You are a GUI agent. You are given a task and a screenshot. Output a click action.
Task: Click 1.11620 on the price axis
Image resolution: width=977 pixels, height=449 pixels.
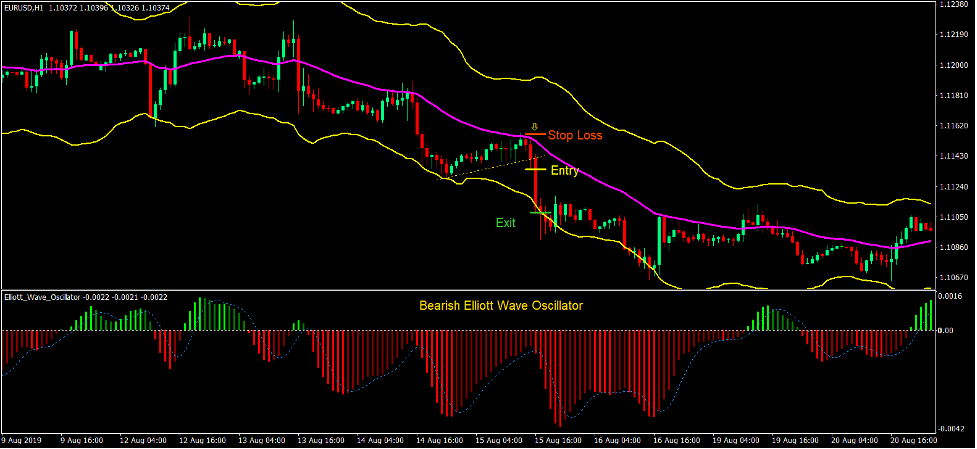pos(954,126)
